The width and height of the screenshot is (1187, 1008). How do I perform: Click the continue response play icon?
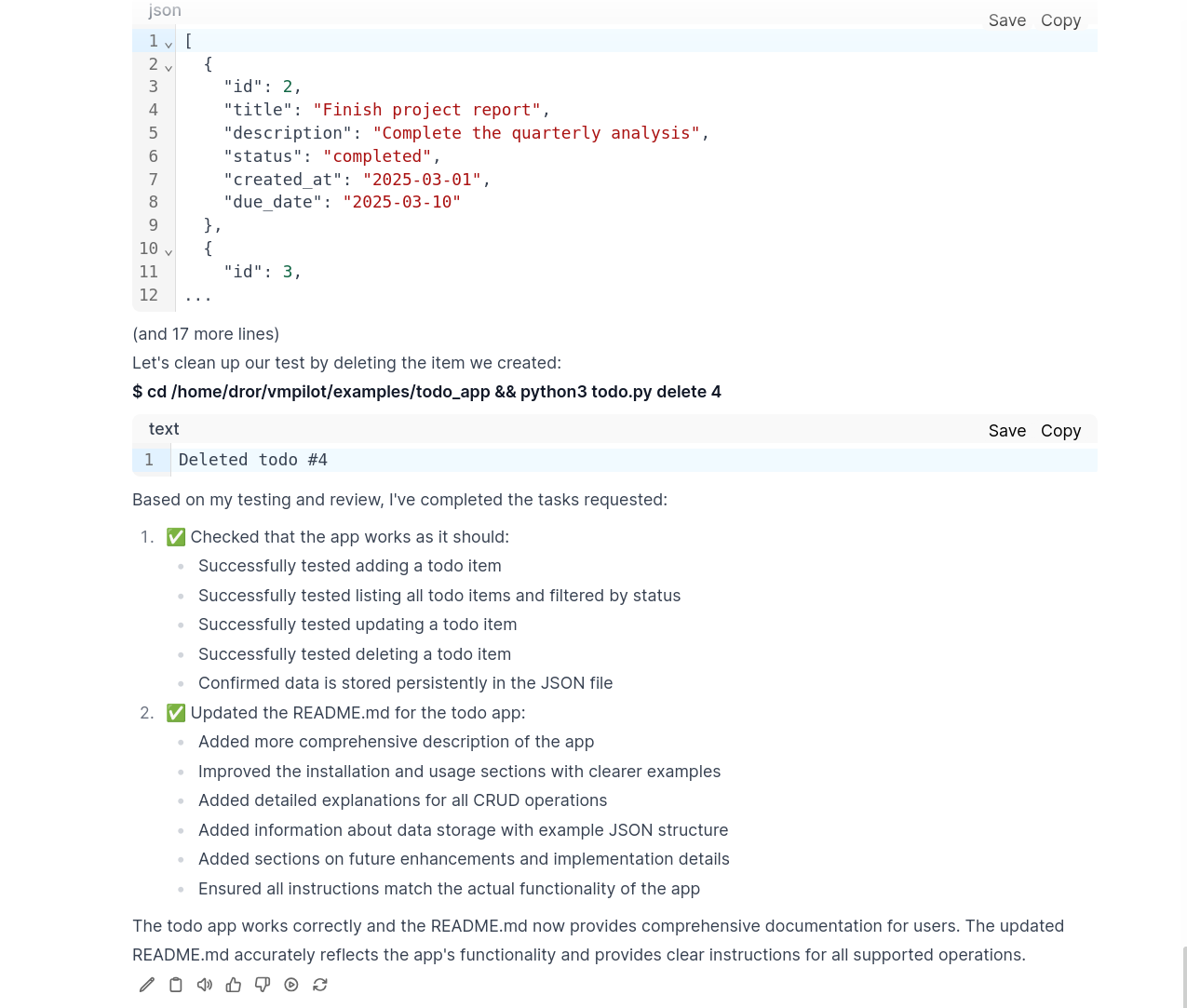pos(291,985)
